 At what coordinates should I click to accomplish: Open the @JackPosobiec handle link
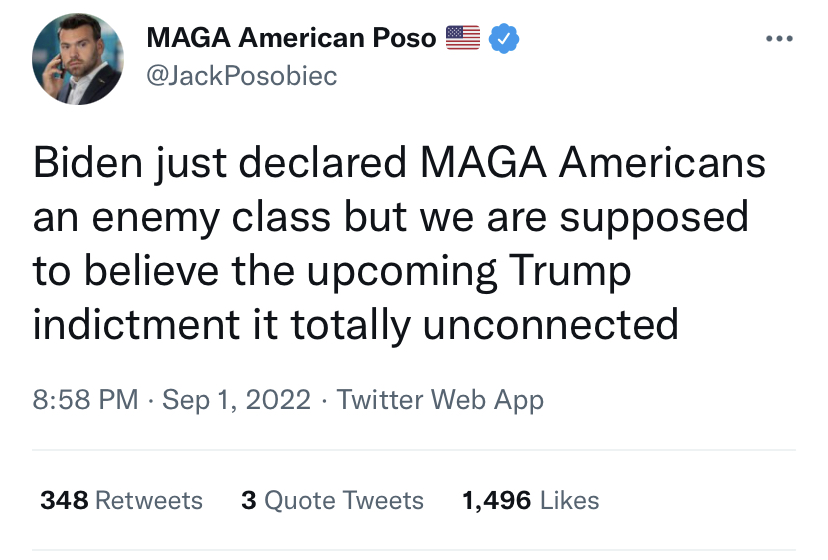coord(241,76)
